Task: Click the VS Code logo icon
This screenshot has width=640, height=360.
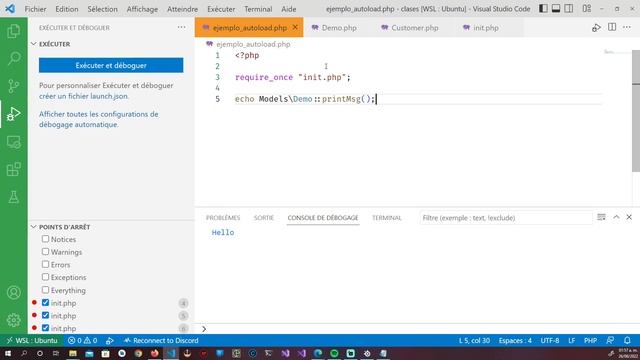Action: 10,9
